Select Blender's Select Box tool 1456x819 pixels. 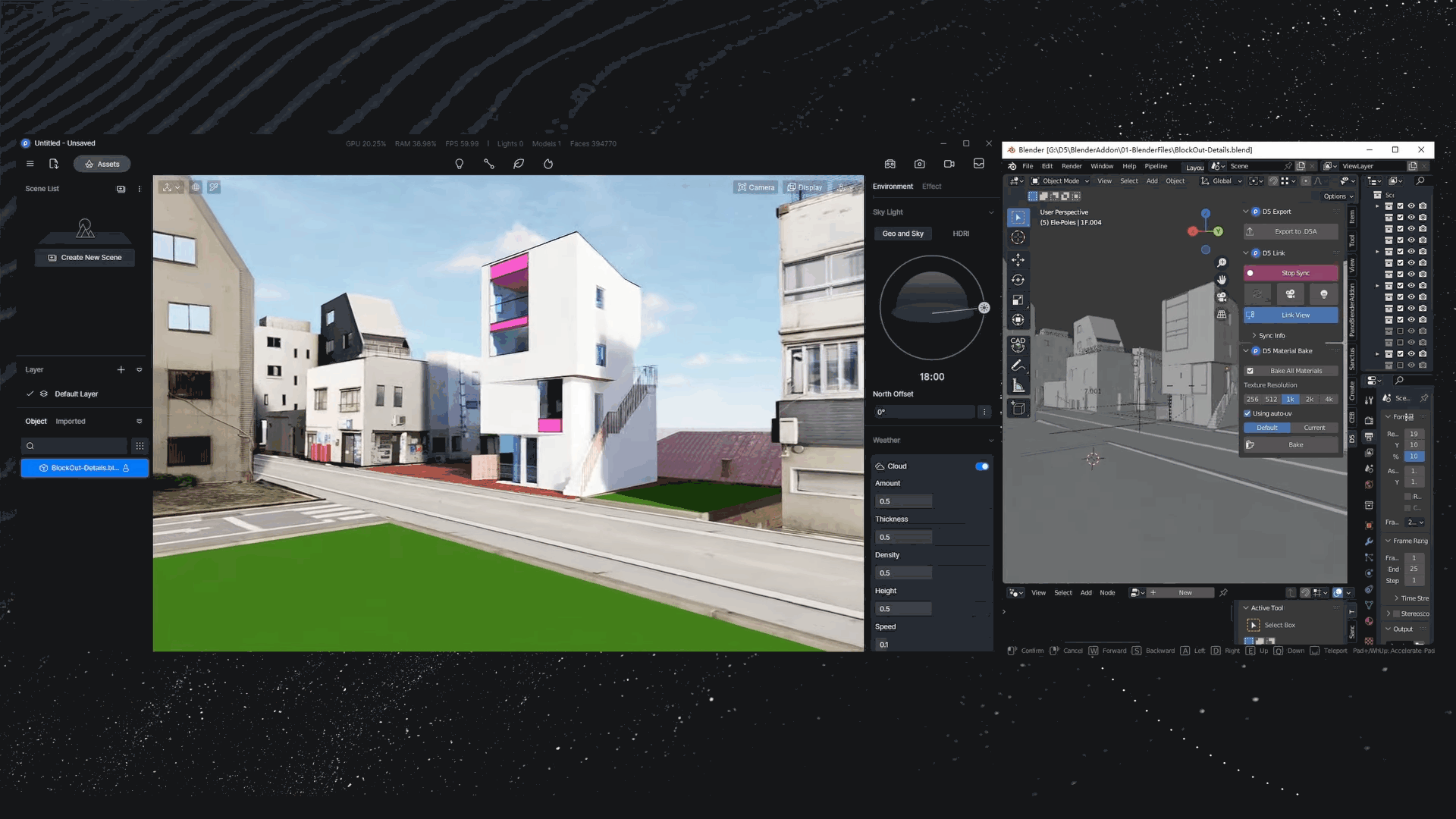tap(1018, 218)
